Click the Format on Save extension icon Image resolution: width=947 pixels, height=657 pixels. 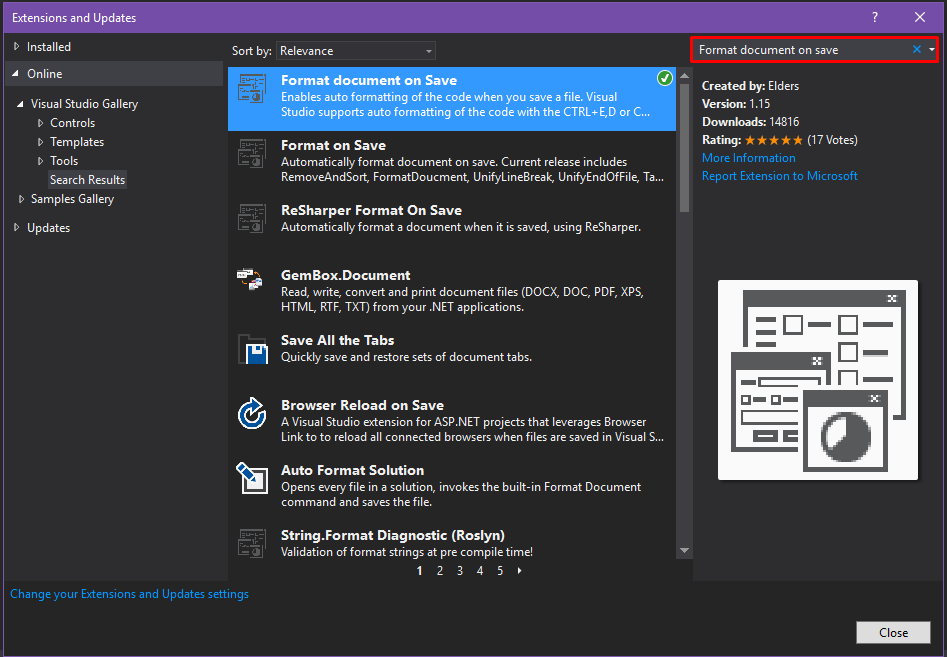point(252,154)
